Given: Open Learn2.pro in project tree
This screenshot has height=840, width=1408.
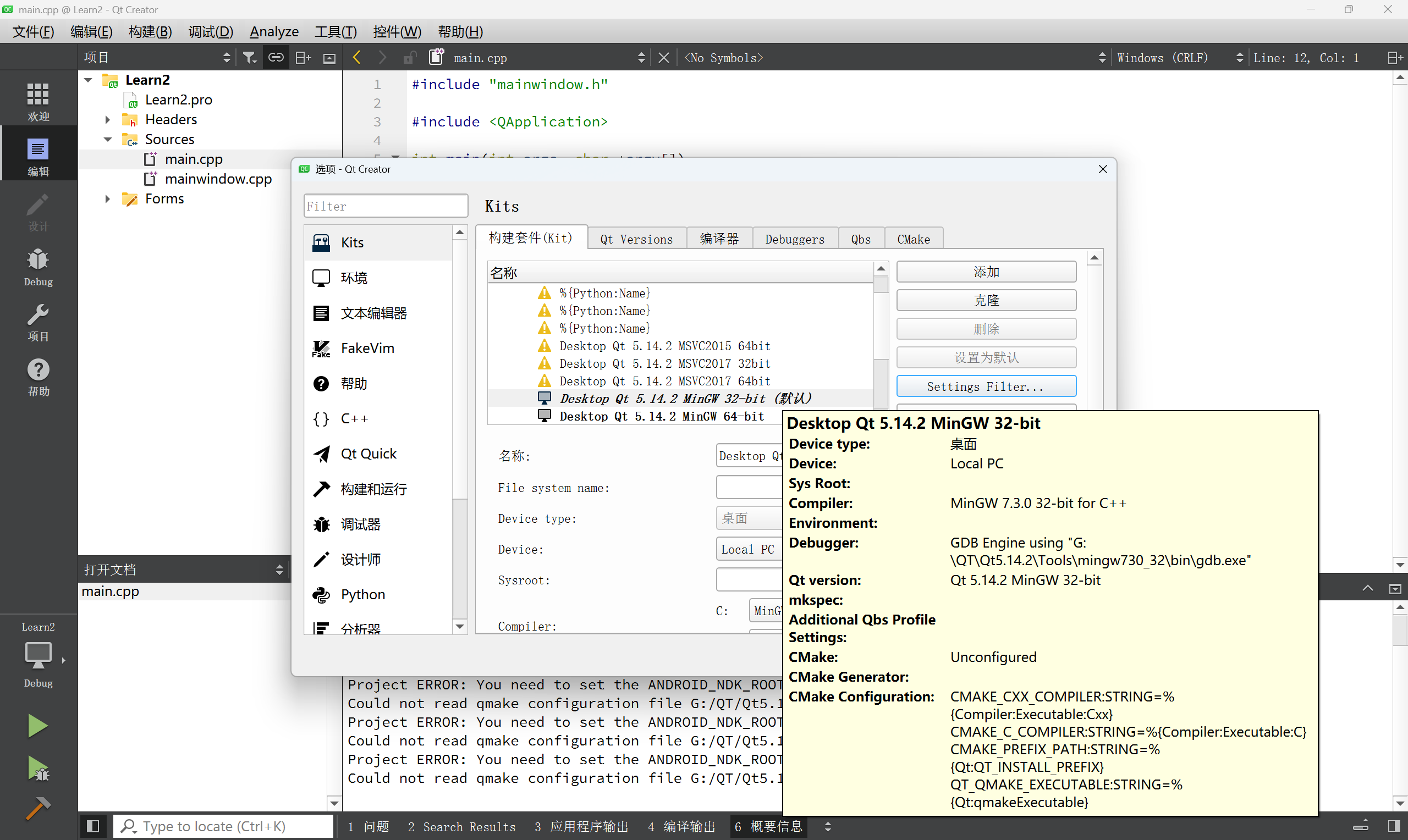Looking at the screenshot, I should tap(178, 100).
